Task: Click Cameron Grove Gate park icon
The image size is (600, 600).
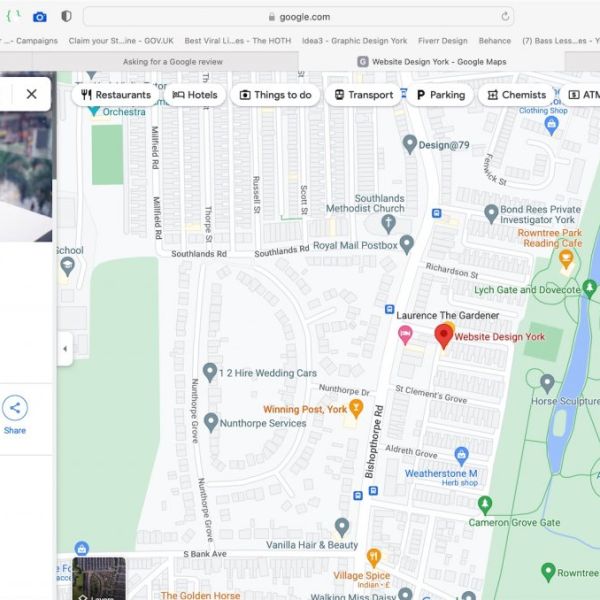Action: (485, 504)
